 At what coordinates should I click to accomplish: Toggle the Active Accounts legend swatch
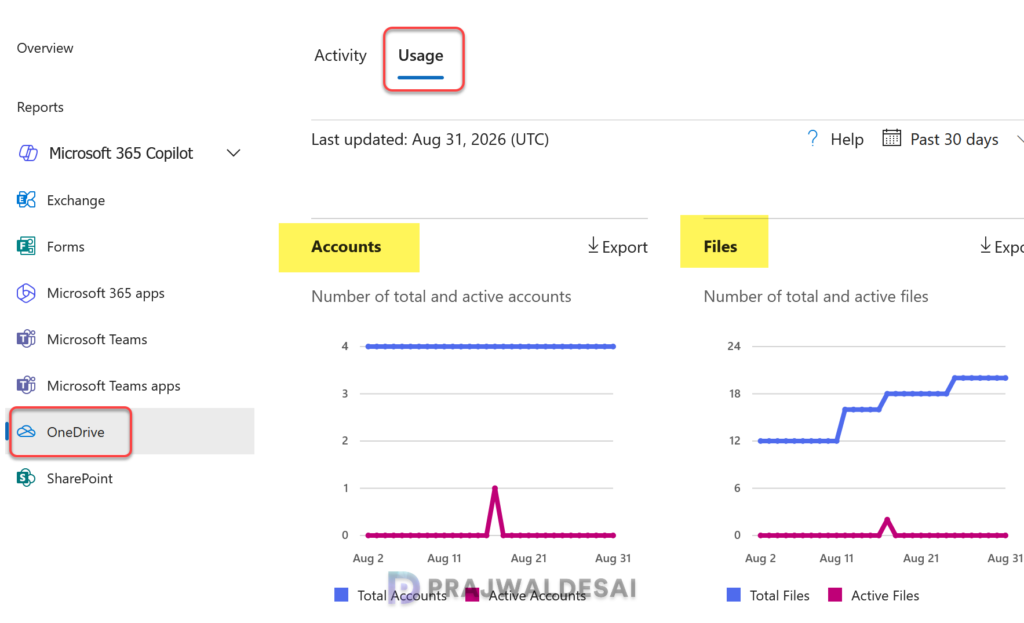click(x=472, y=595)
